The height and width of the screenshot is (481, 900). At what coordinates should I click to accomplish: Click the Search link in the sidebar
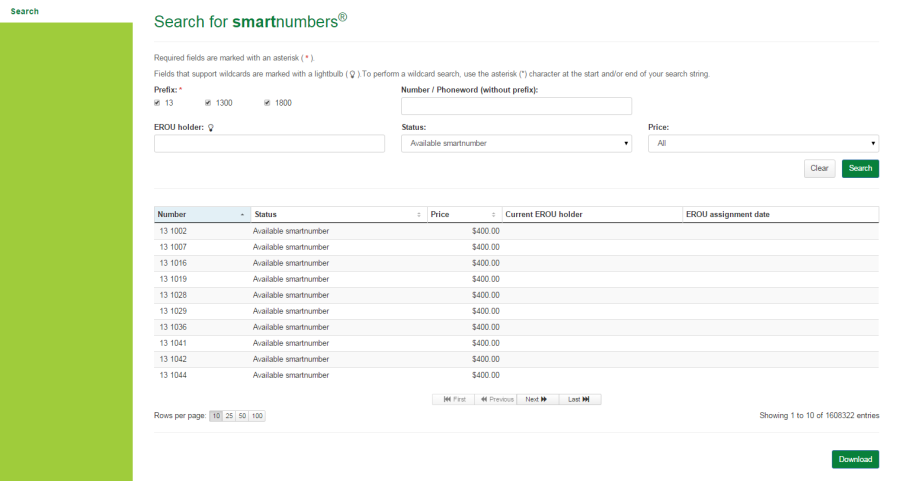[25, 11]
